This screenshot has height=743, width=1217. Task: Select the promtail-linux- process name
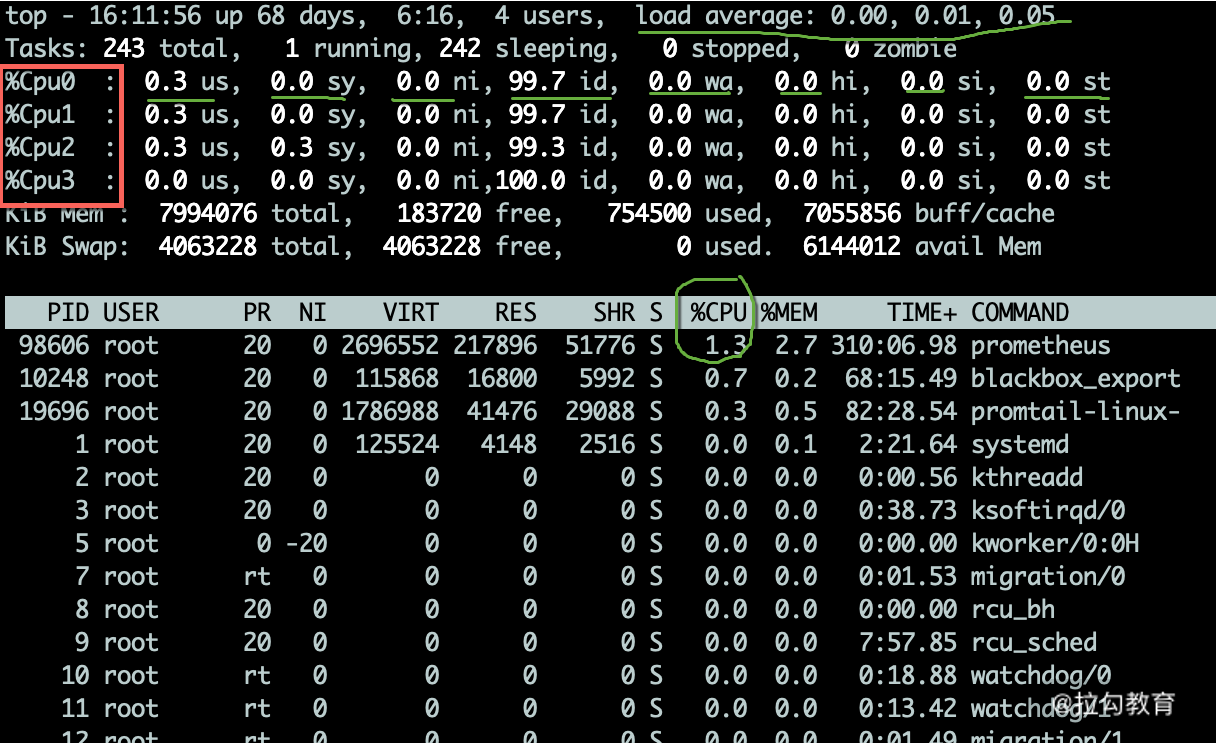click(x=1075, y=412)
